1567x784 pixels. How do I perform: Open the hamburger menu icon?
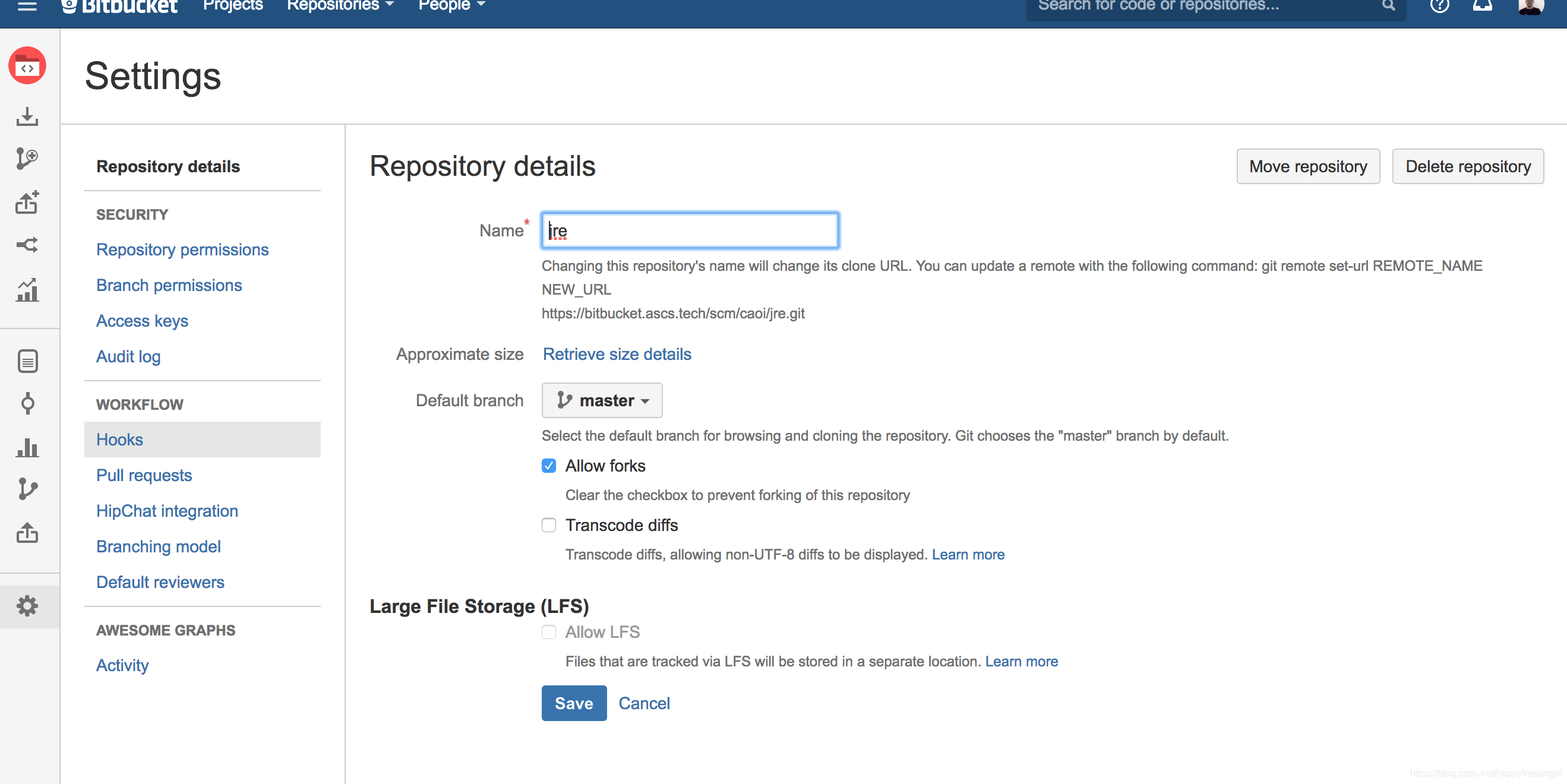tap(27, 6)
